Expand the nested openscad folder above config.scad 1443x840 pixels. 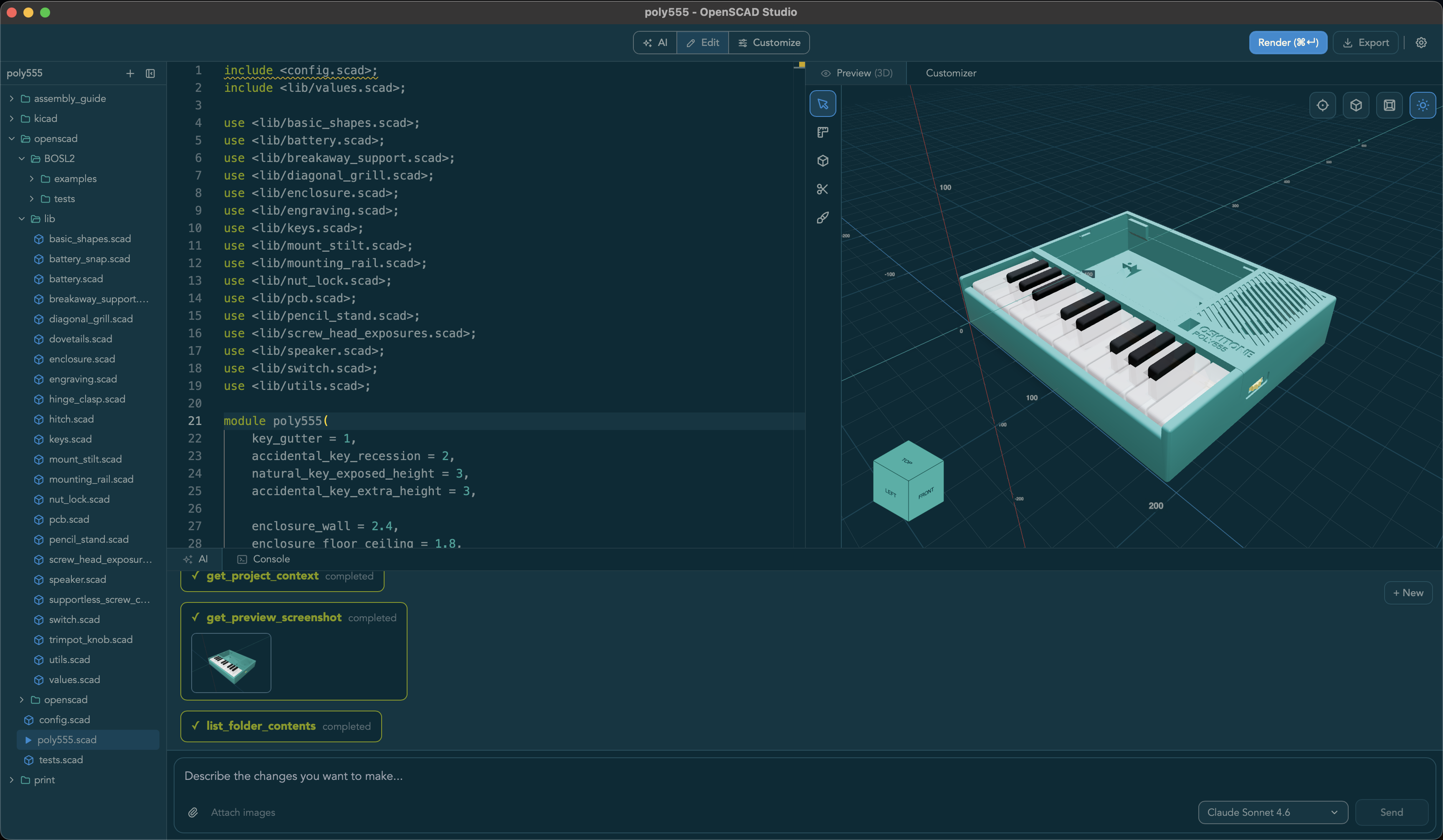(22, 700)
